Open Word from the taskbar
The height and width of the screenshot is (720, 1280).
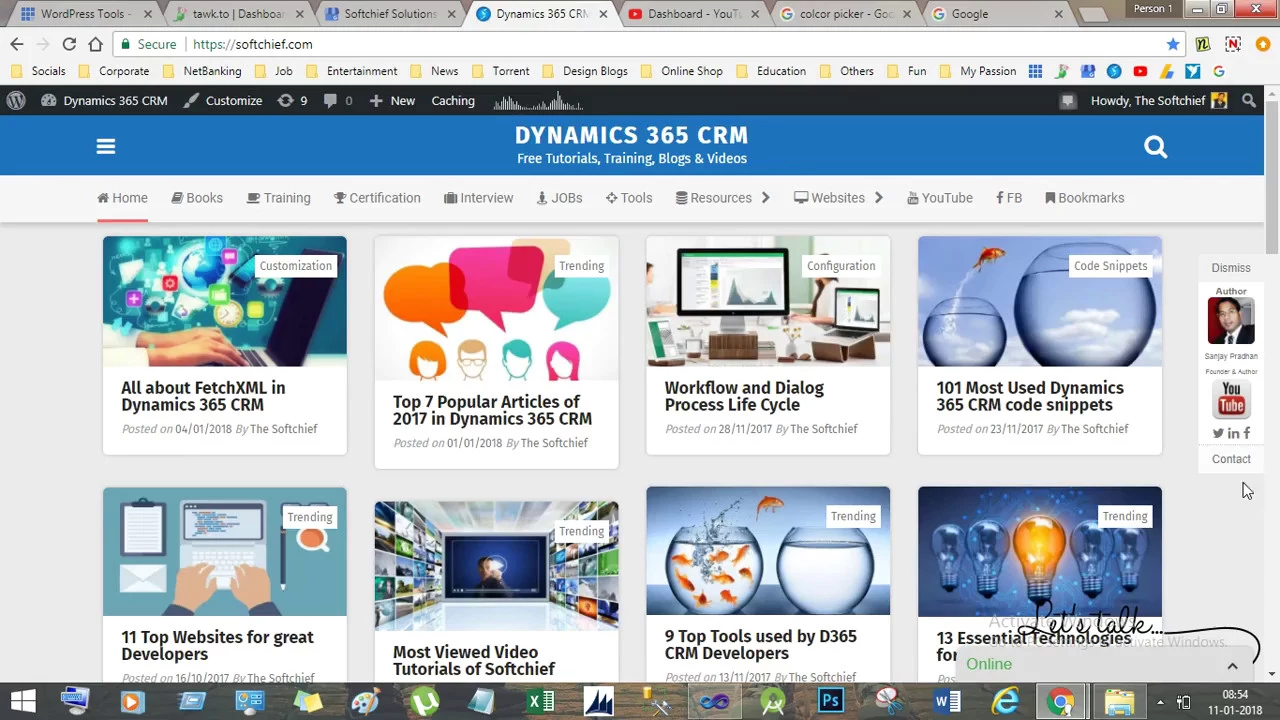(947, 701)
